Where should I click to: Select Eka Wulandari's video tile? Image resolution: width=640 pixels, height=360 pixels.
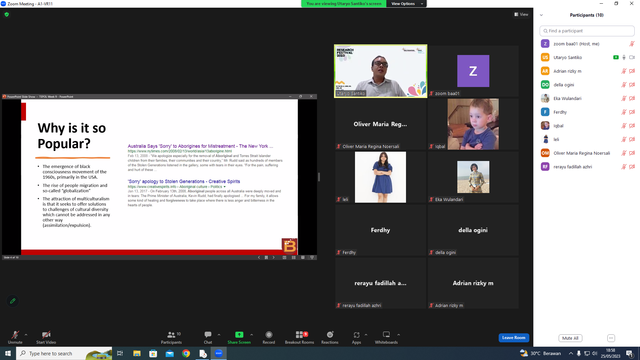pyautogui.click(x=473, y=177)
